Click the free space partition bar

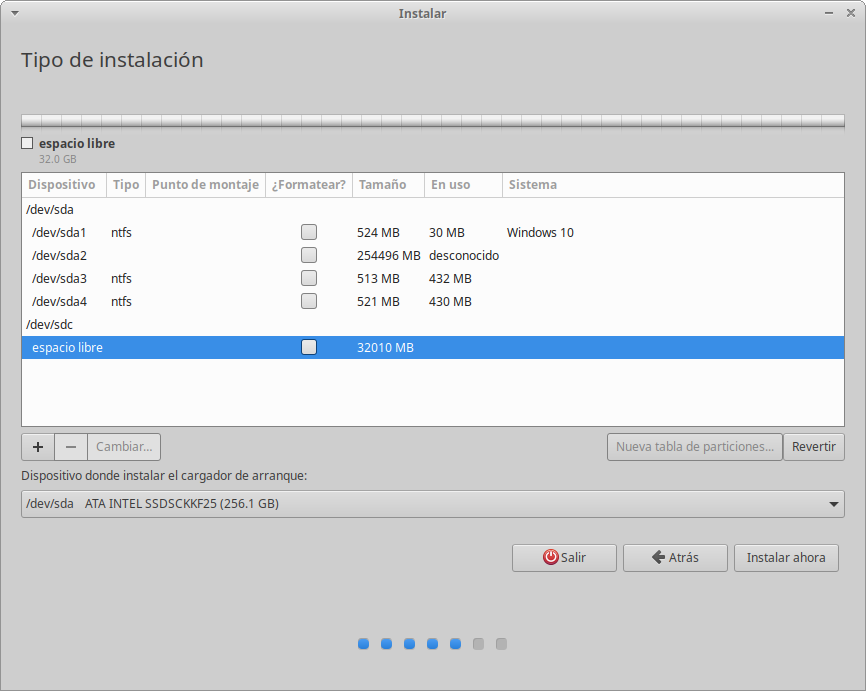point(432,121)
